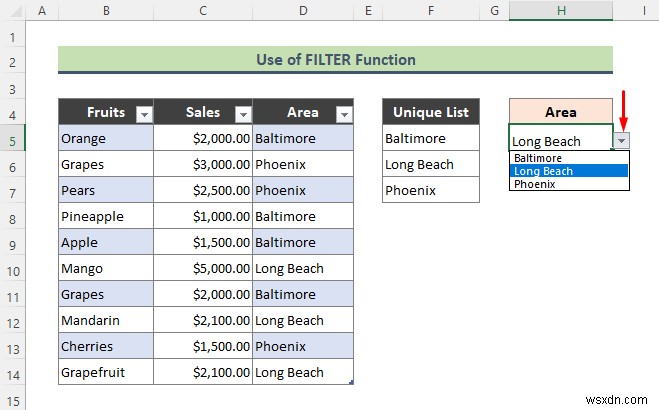The image size is (659, 410).
Task: Click row 5 header
Action: point(13,138)
